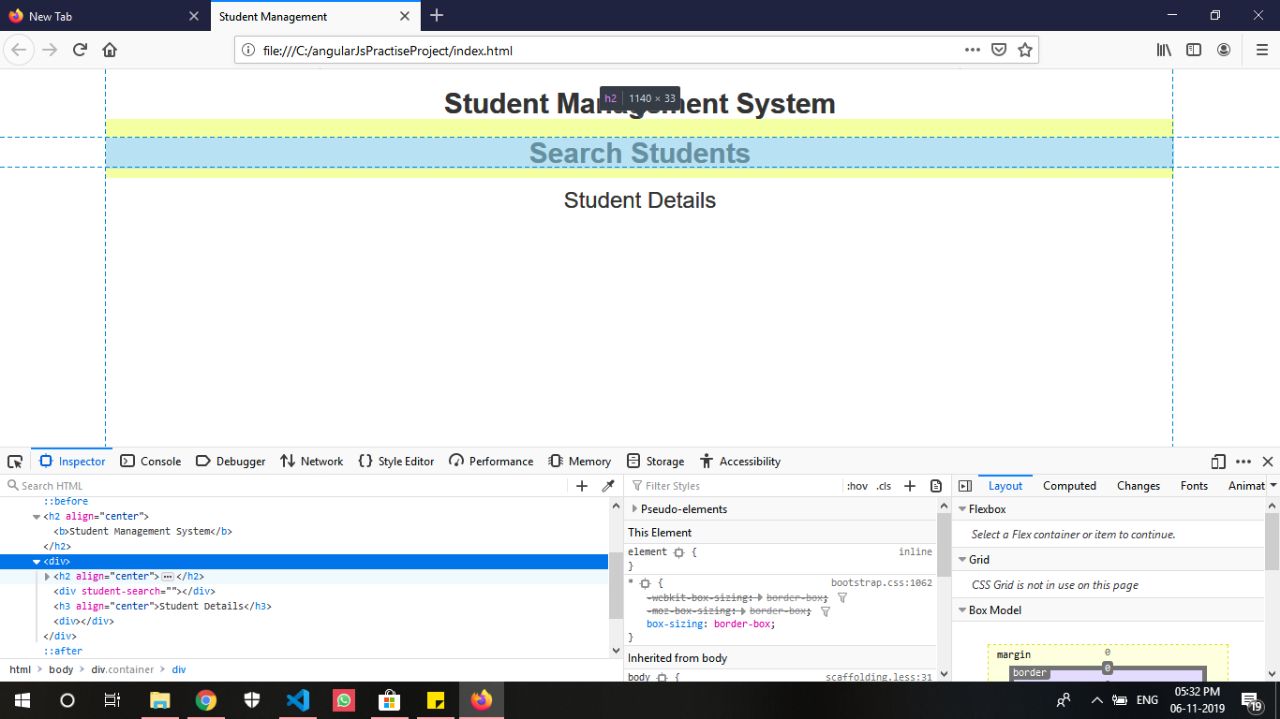
Task: Add a new CSS rule
Action: (910, 486)
